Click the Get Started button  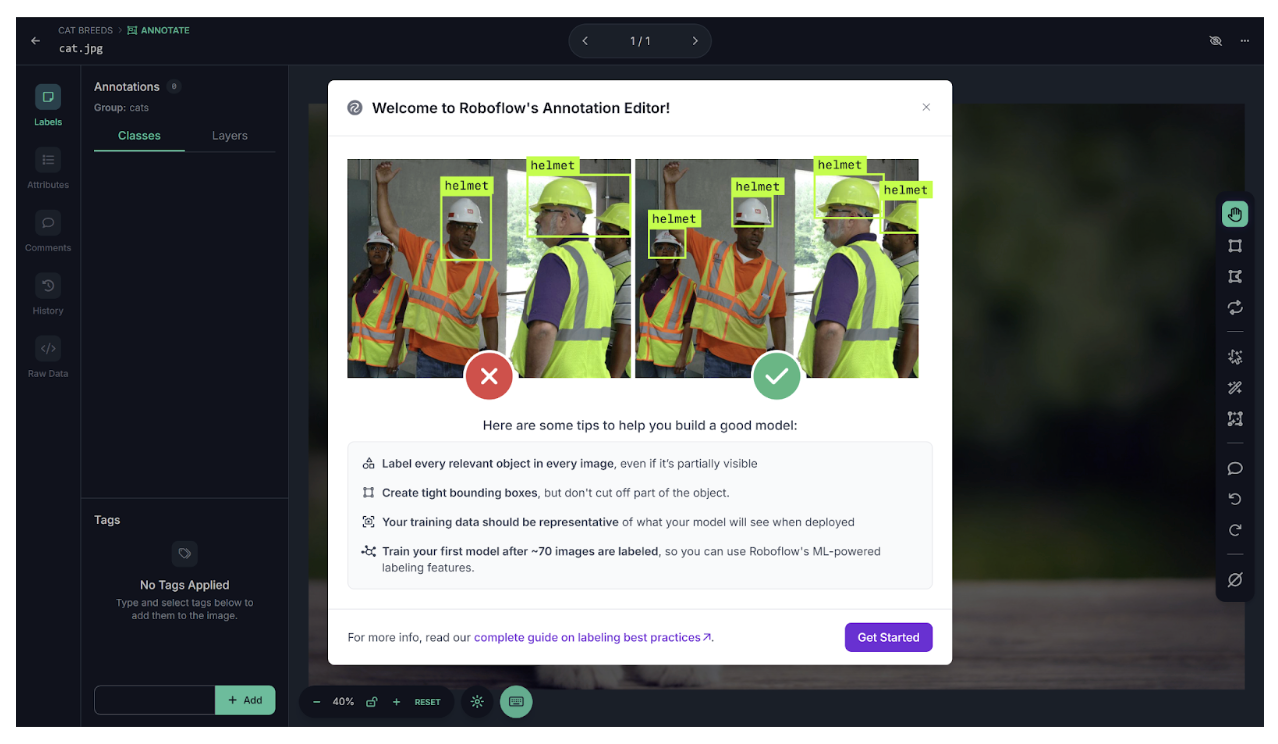coord(888,637)
